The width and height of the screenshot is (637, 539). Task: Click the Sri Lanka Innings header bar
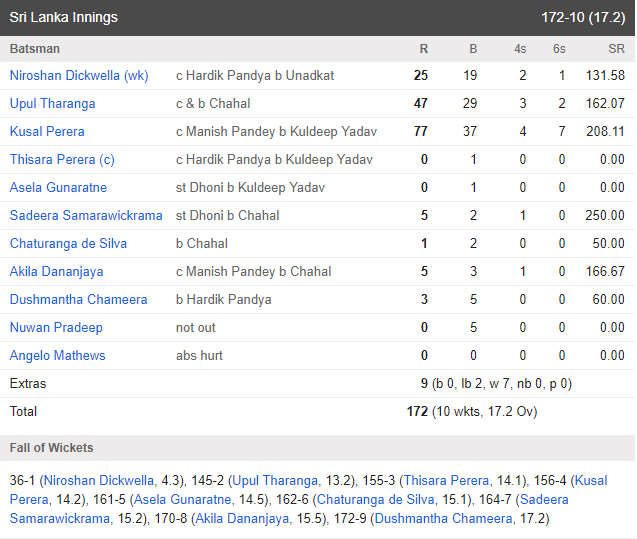[x=317, y=18]
